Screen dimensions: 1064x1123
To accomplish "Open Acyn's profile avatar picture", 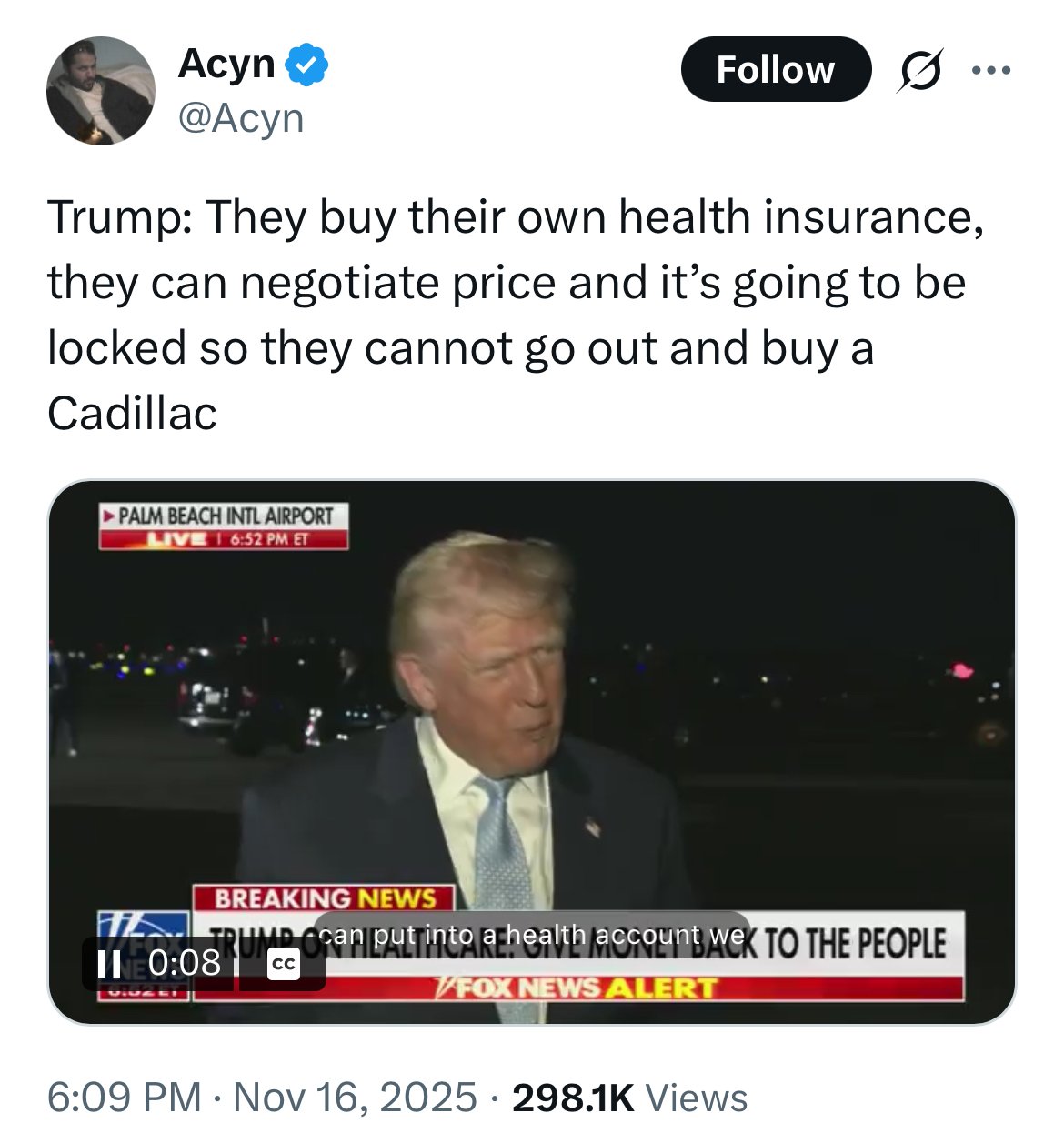I will pyautogui.click(x=101, y=91).
